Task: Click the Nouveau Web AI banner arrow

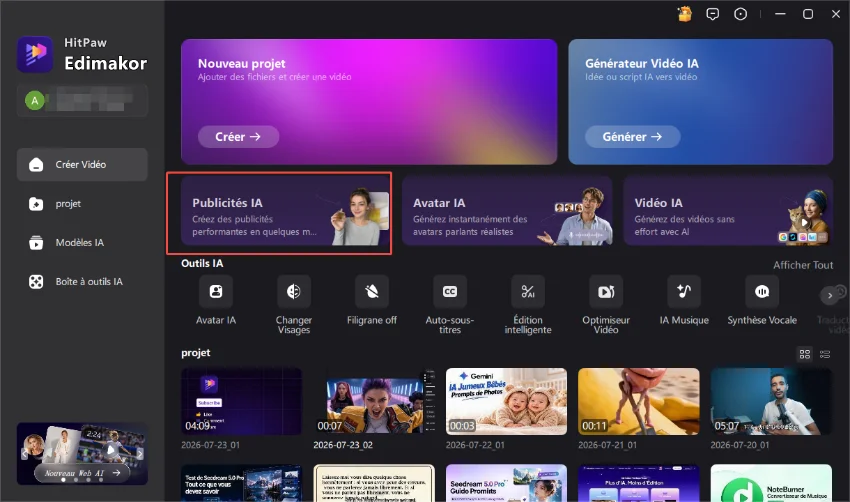Action: tap(117, 473)
